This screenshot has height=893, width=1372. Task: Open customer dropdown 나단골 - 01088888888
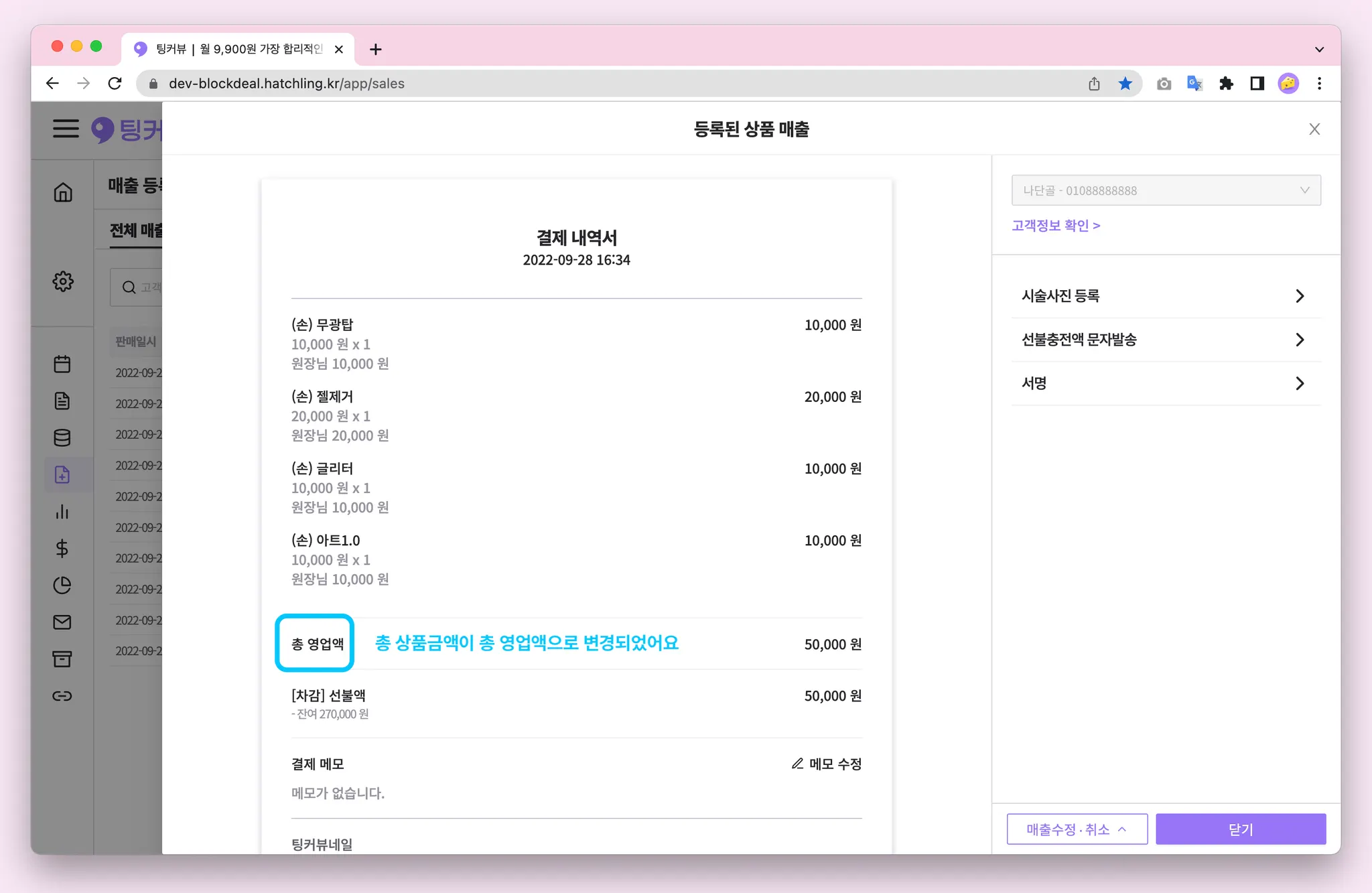(x=1166, y=190)
